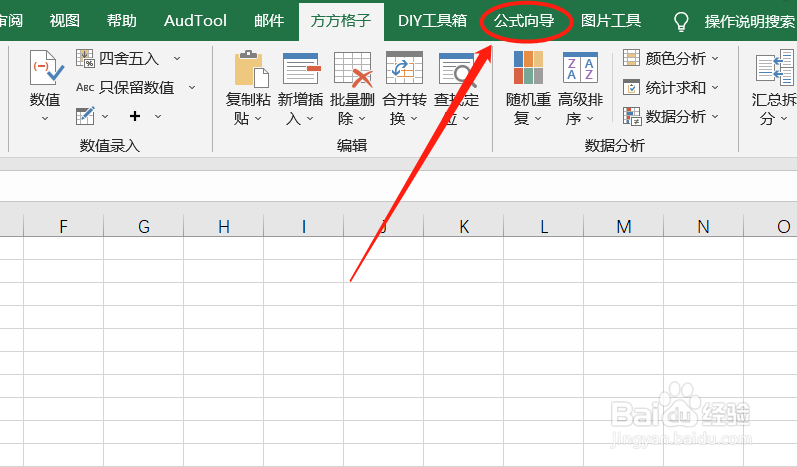
Task: Select column N header
Action: [703, 226]
